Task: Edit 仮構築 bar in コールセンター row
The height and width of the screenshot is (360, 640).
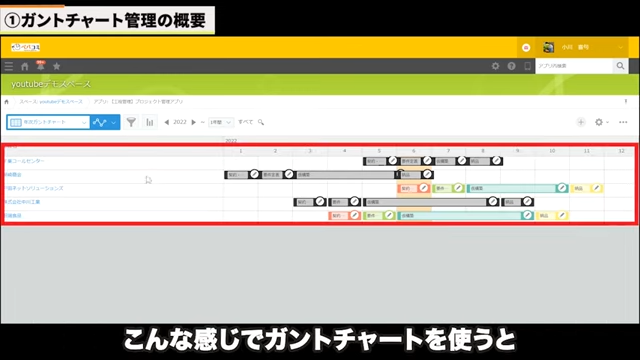Action: (461, 161)
